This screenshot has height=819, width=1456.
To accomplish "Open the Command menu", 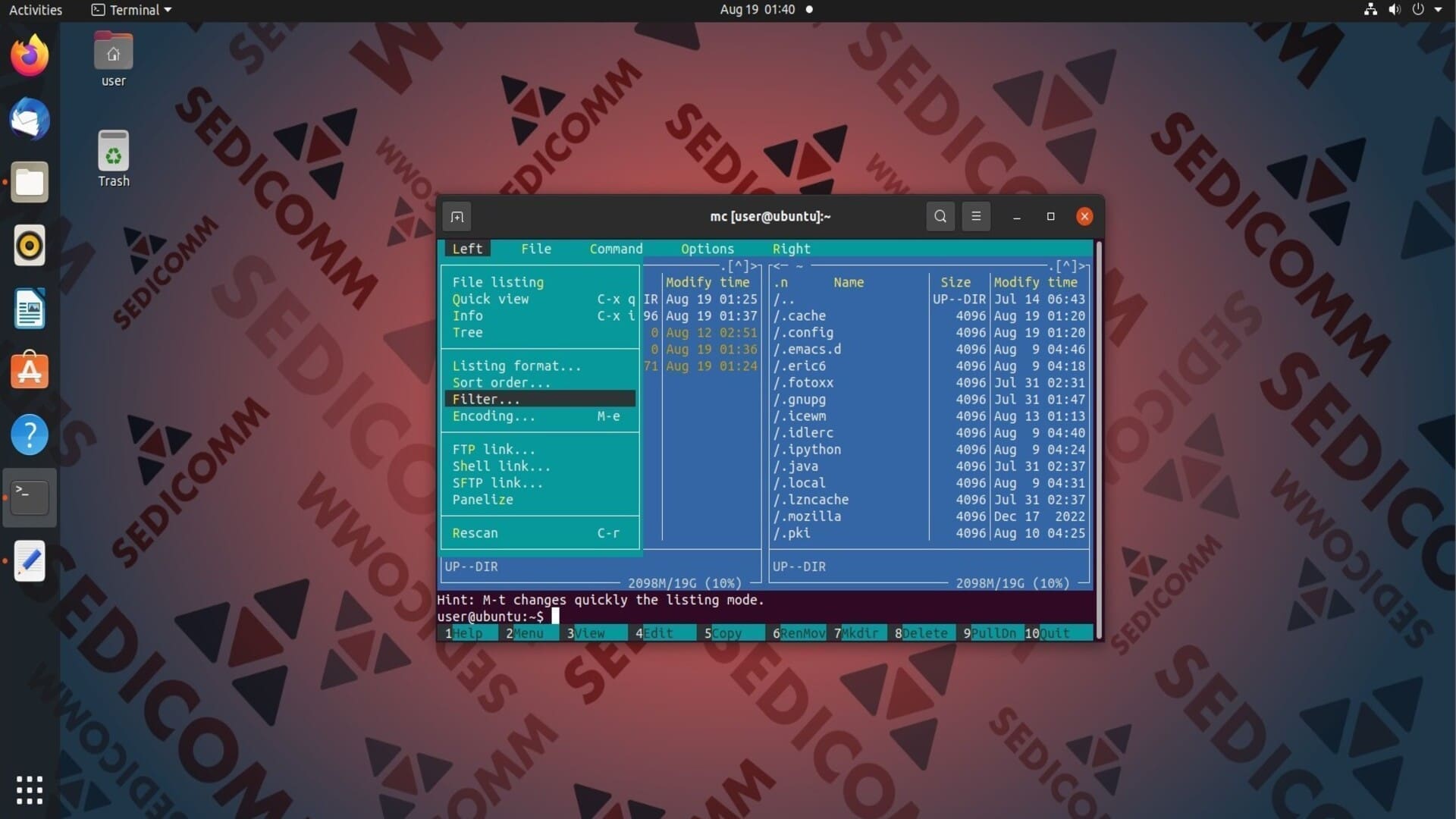I will point(616,249).
